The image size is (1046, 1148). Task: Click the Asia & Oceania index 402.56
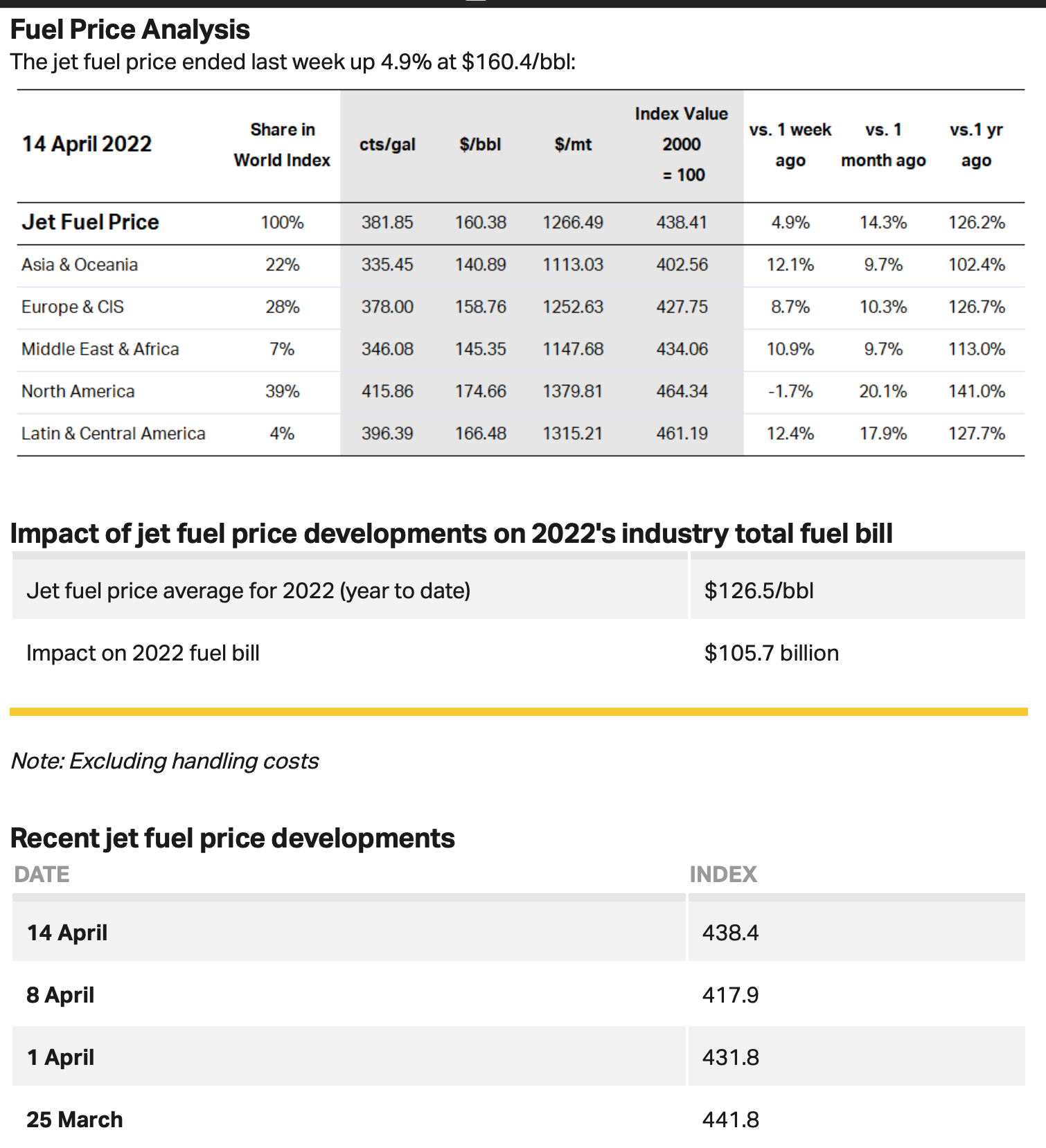pyautogui.click(x=682, y=264)
